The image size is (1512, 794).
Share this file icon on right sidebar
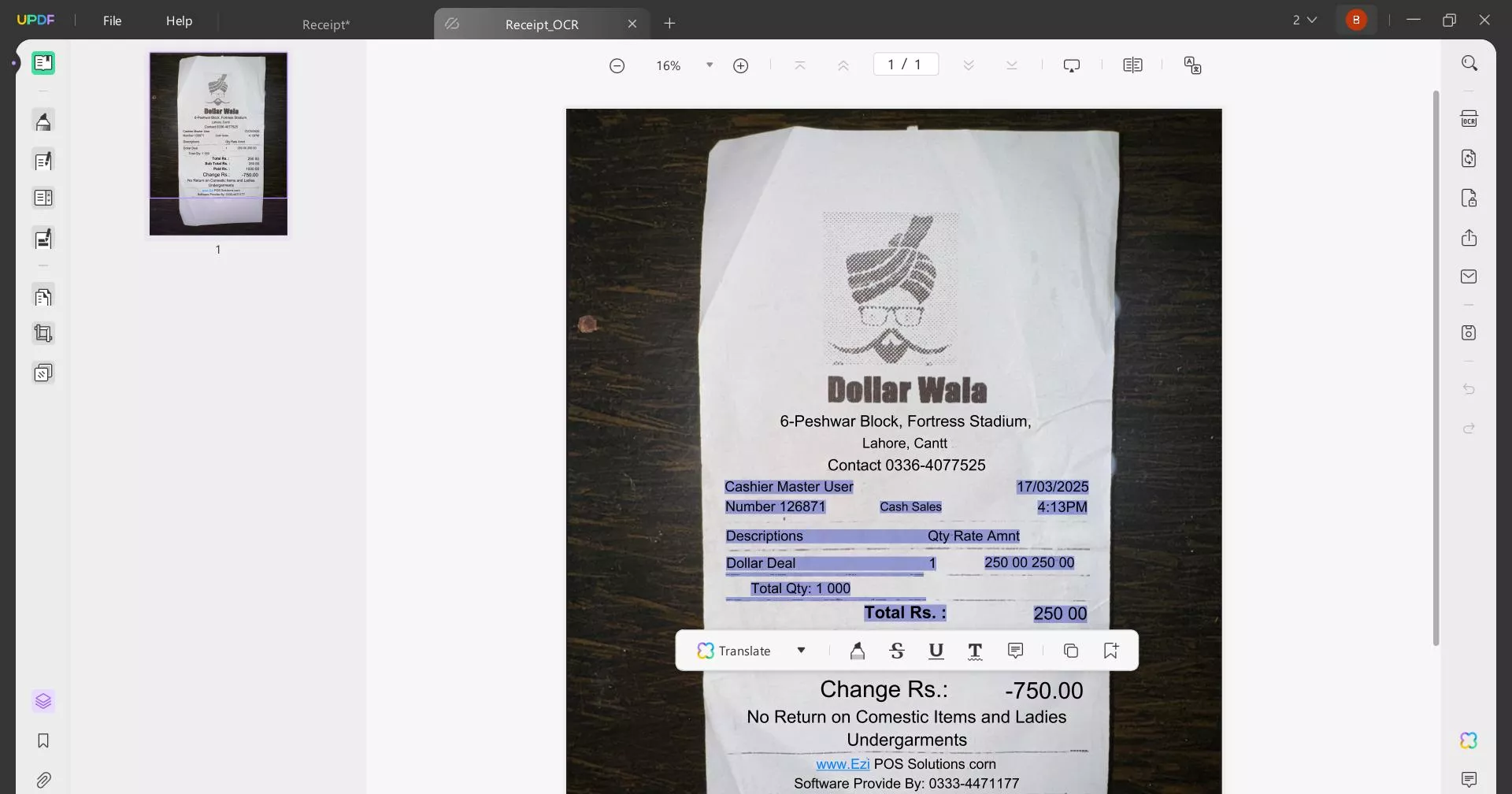(1469, 238)
